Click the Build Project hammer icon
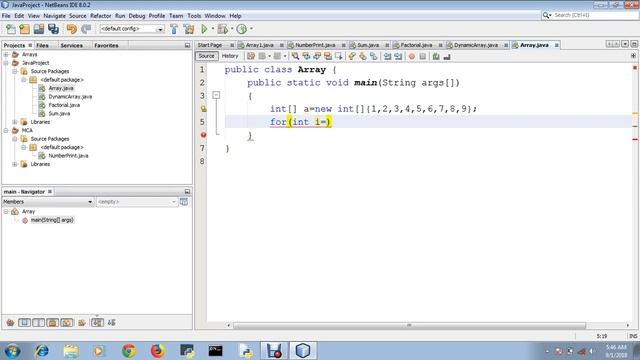 [174, 29]
